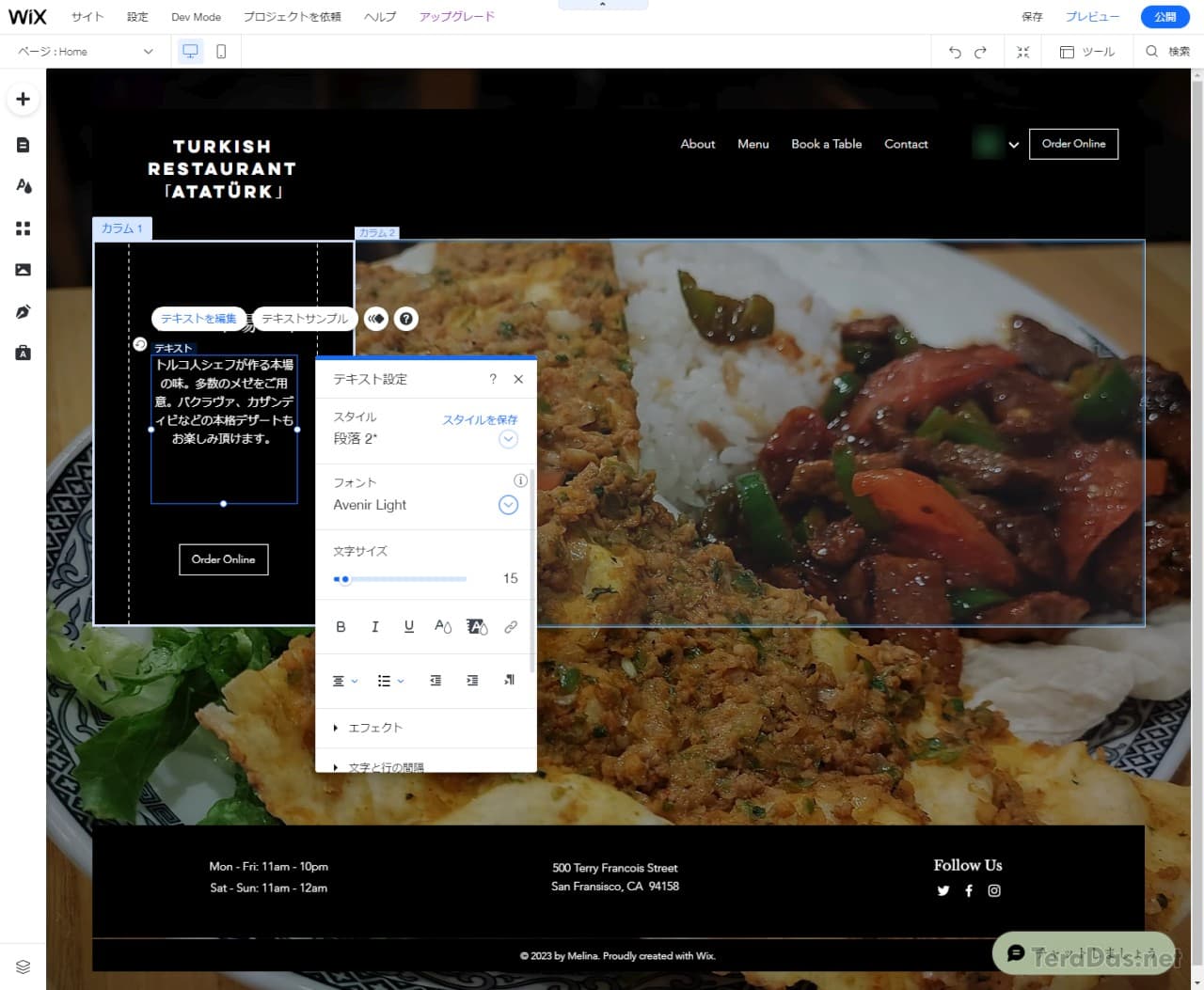This screenshot has height=990, width=1204.
Task: Open the Add Apps grid icon
Action: coord(24,228)
